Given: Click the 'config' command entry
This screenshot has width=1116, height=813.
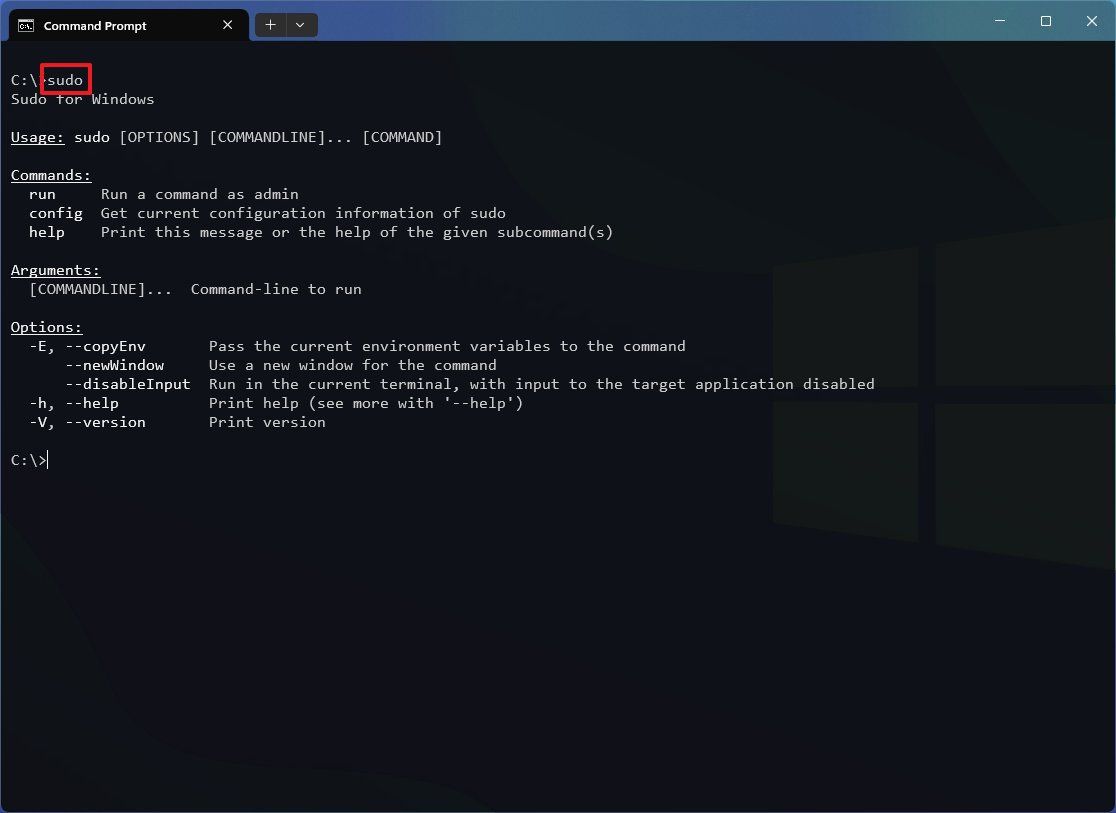Looking at the screenshot, I should pos(56,213).
